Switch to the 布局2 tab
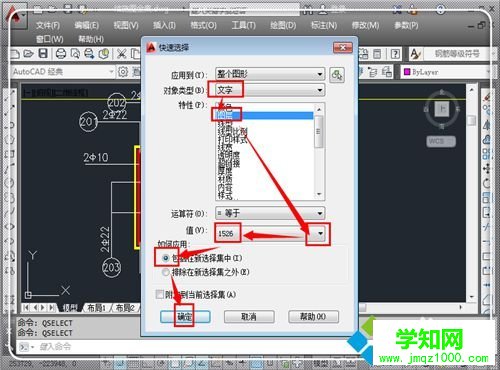Image resolution: width=500 pixels, height=370 pixels. click(x=125, y=308)
